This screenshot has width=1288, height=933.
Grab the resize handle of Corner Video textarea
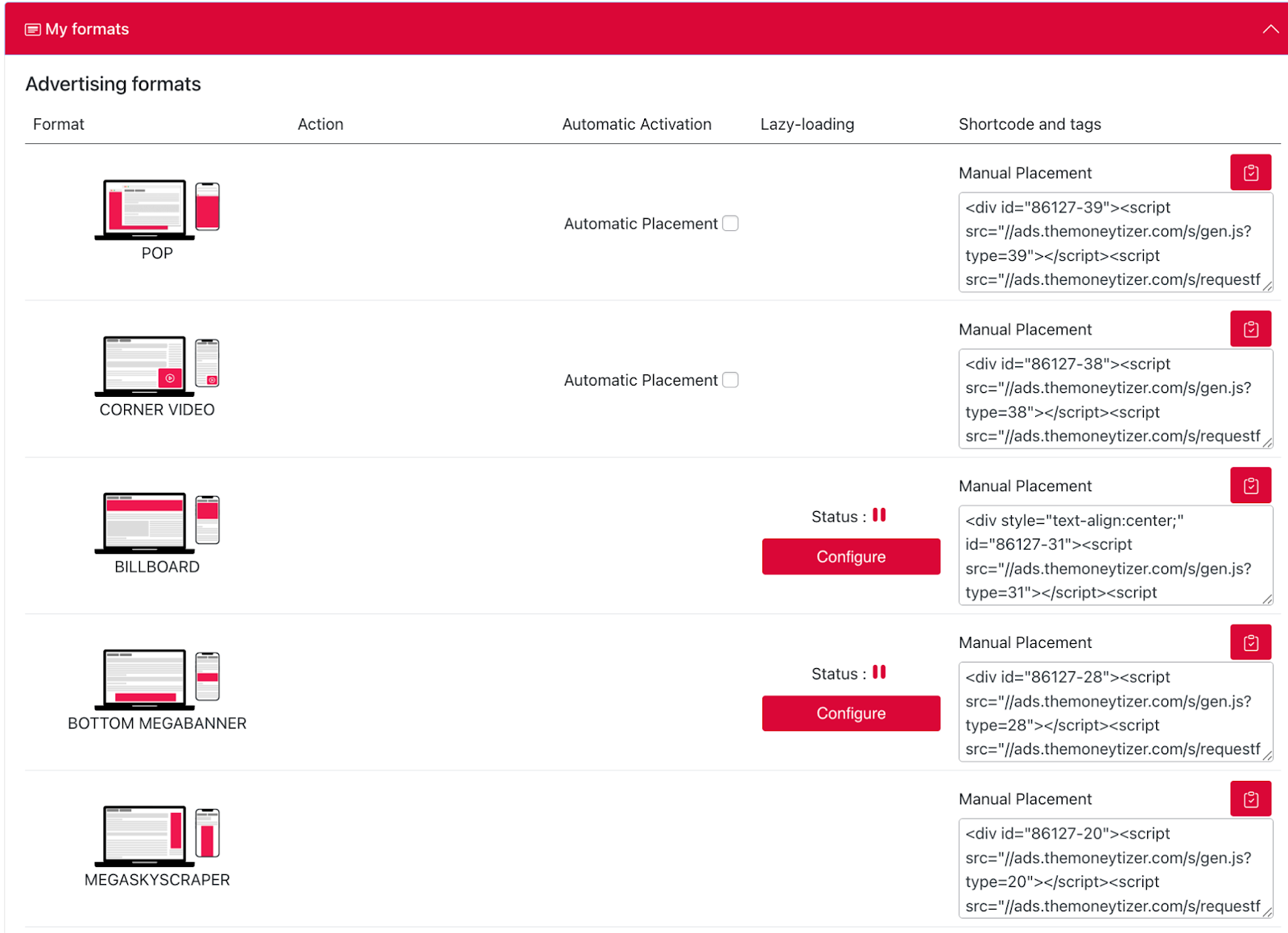click(x=1267, y=442)
